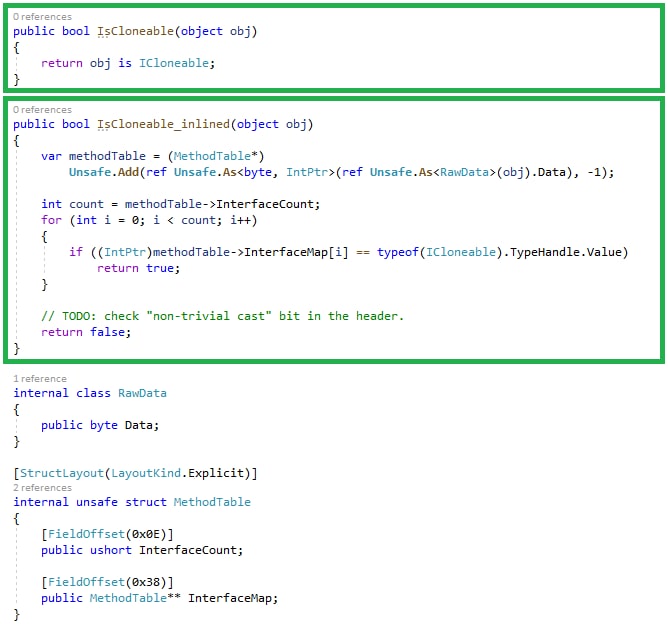Image resolution: width=668 pixels, height=629 pixels.
Task: Click 'ICloneable' in the return statement
Action: pyautogui.click(x=174, y=63)
